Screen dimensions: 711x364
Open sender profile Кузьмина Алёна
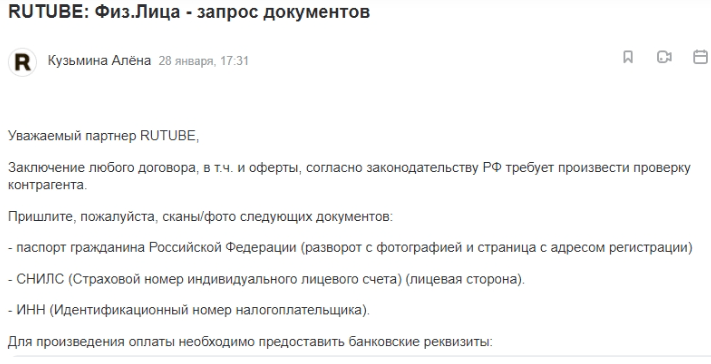(x=99, y=60)
